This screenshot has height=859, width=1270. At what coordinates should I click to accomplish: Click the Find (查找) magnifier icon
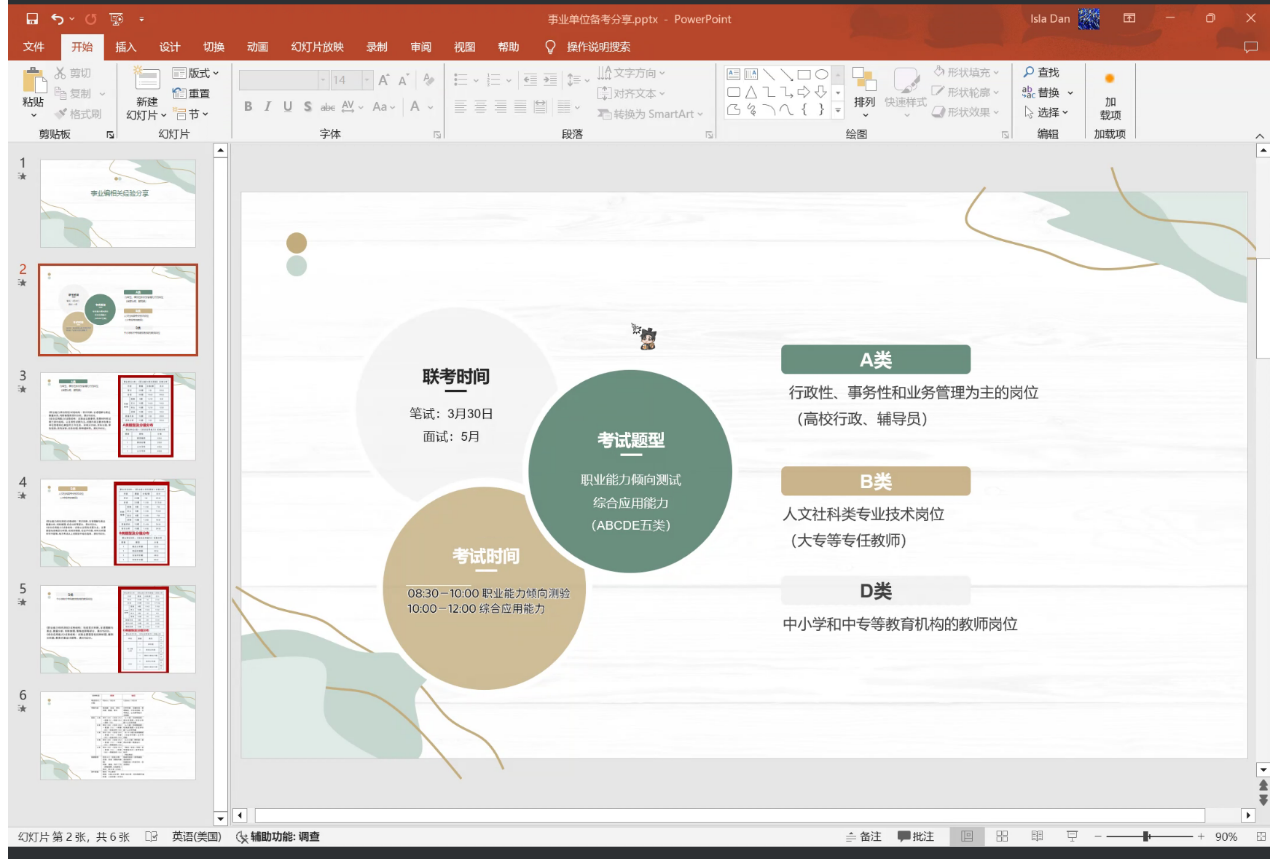pos(1029,72)
